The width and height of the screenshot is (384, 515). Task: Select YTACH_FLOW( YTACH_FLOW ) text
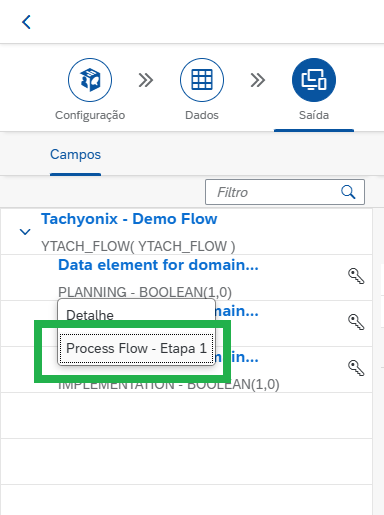138,246
